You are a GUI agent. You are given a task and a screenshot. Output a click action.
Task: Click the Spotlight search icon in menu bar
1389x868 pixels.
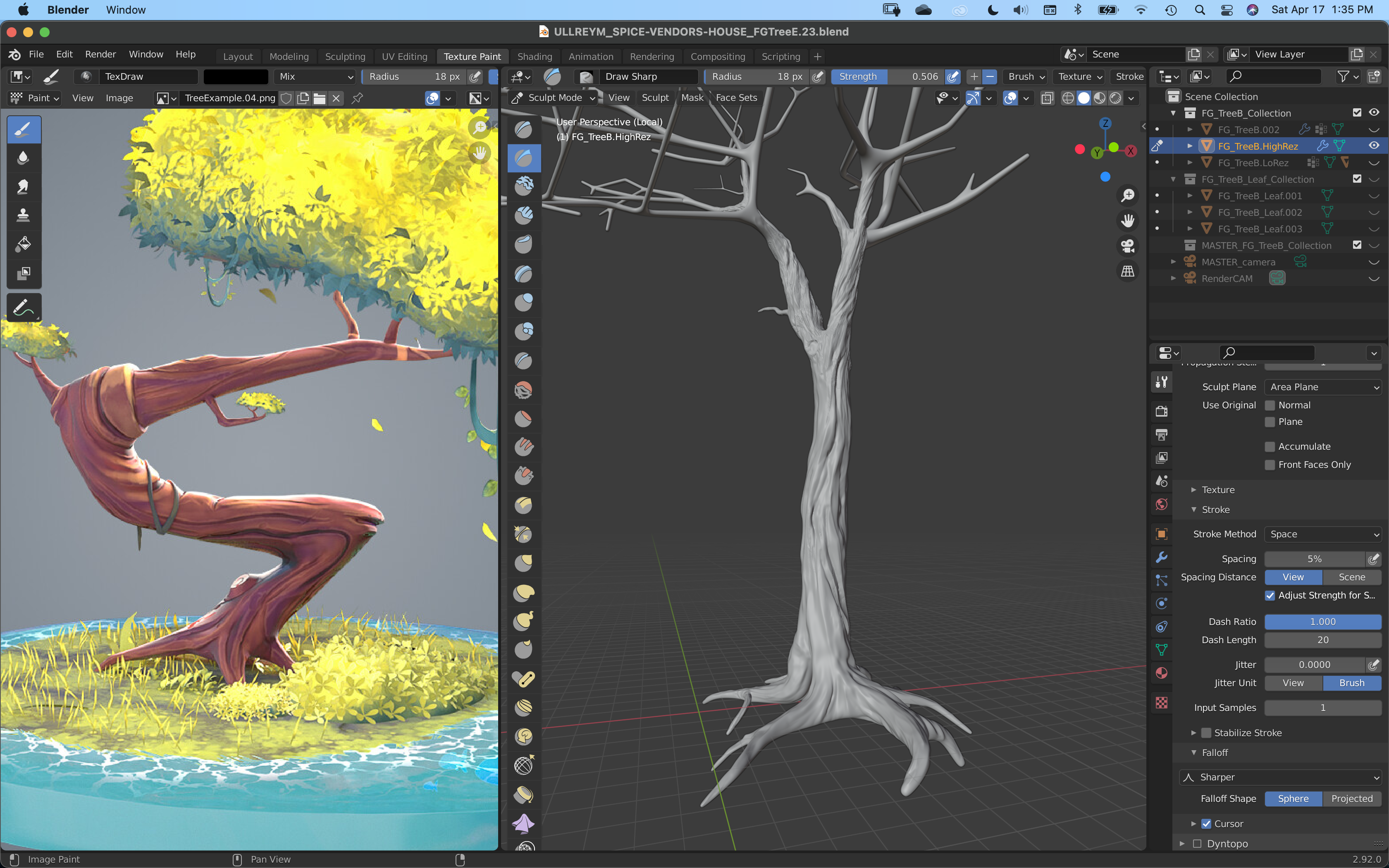pyautogui.click(x=1200, y=10)
